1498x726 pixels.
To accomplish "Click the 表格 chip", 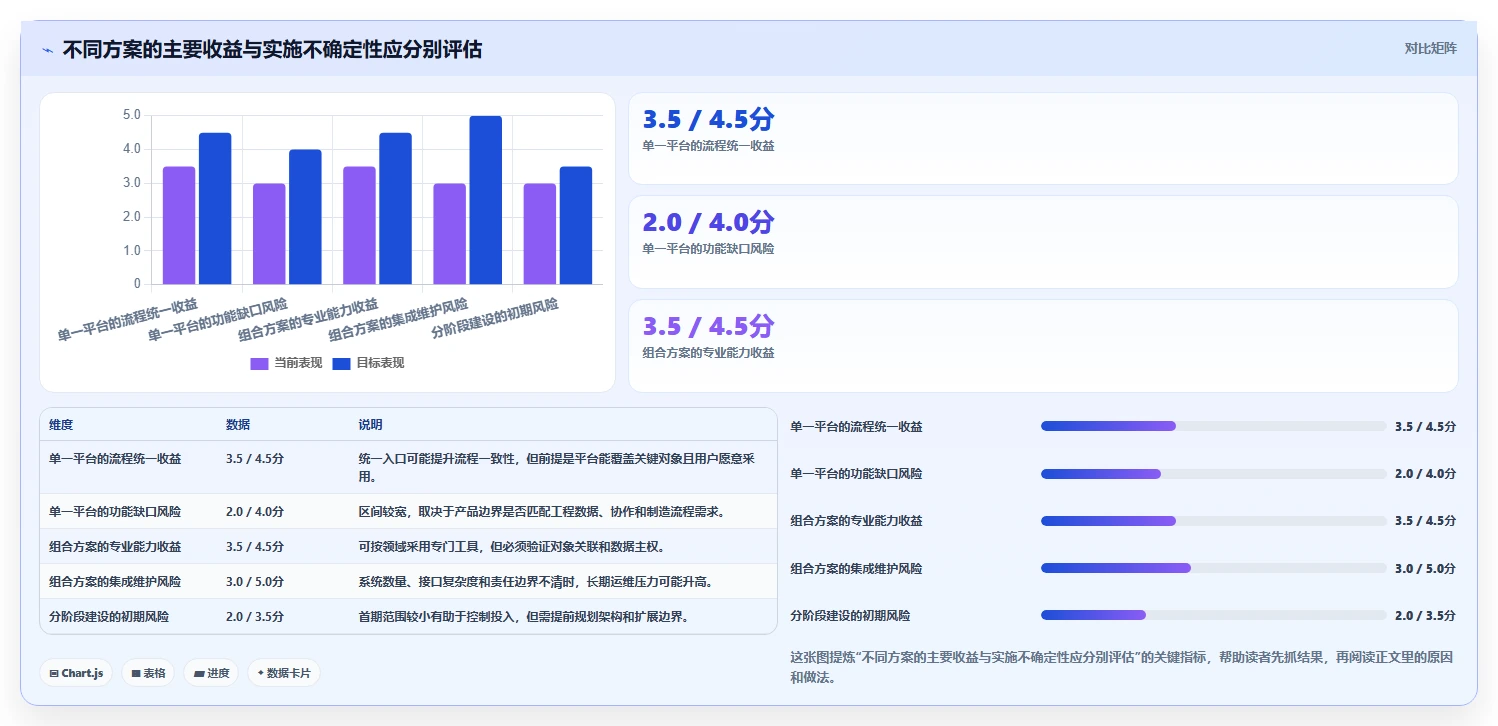I will [x=148, y=673].
